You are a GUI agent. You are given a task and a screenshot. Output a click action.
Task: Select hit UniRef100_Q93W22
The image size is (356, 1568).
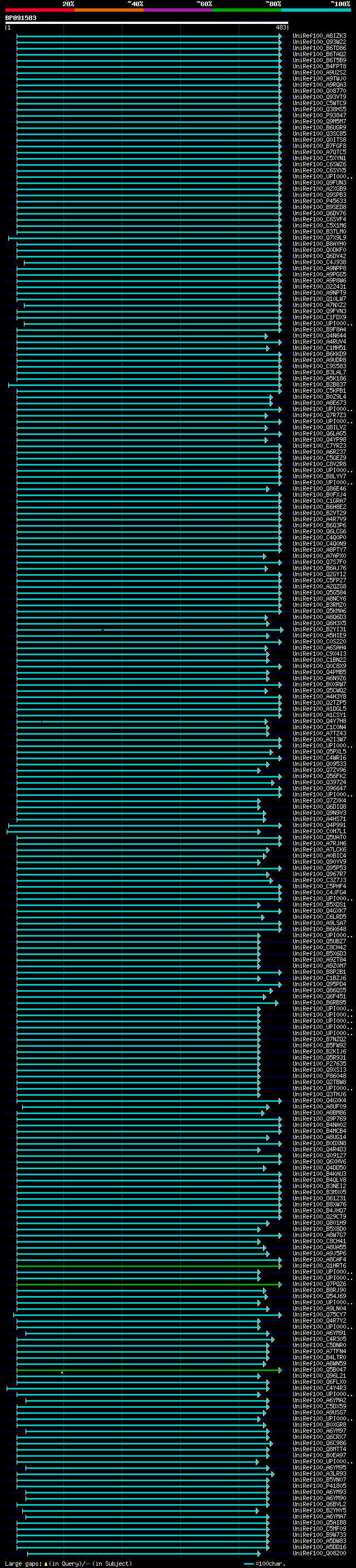tap(319, 42)
